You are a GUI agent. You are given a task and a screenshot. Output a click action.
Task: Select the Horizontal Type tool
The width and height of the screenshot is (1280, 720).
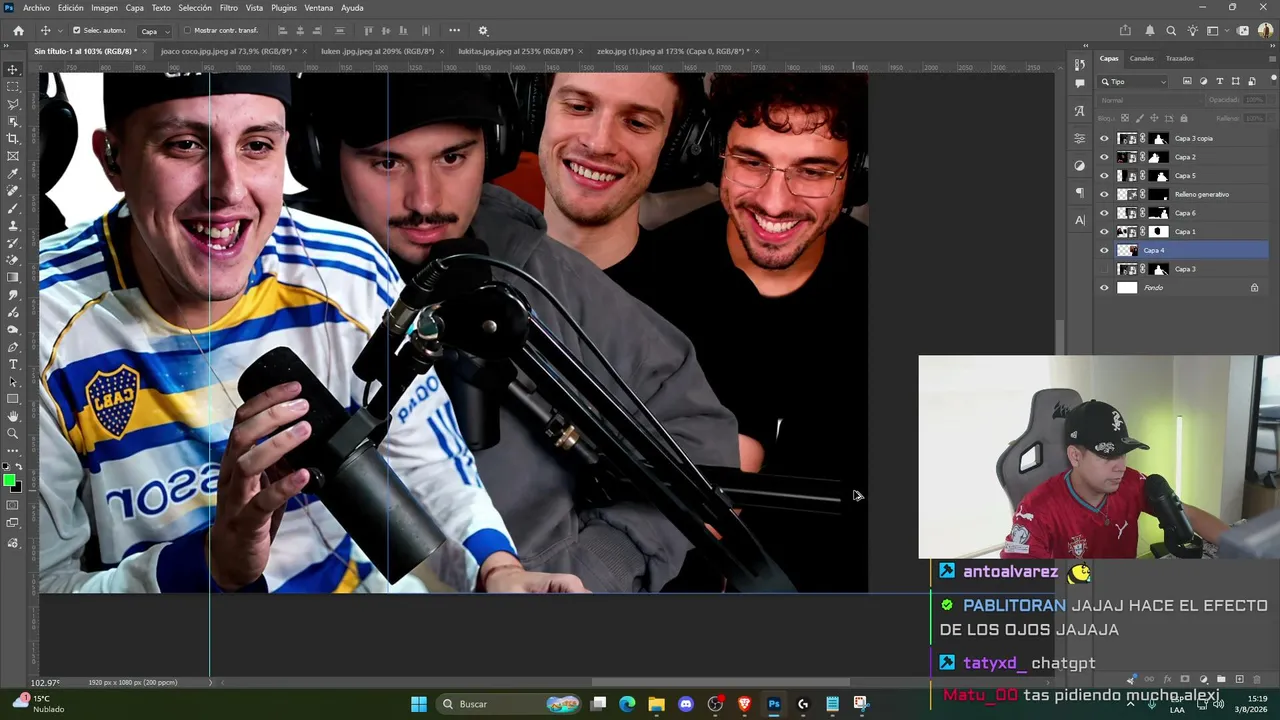point(13,364)
